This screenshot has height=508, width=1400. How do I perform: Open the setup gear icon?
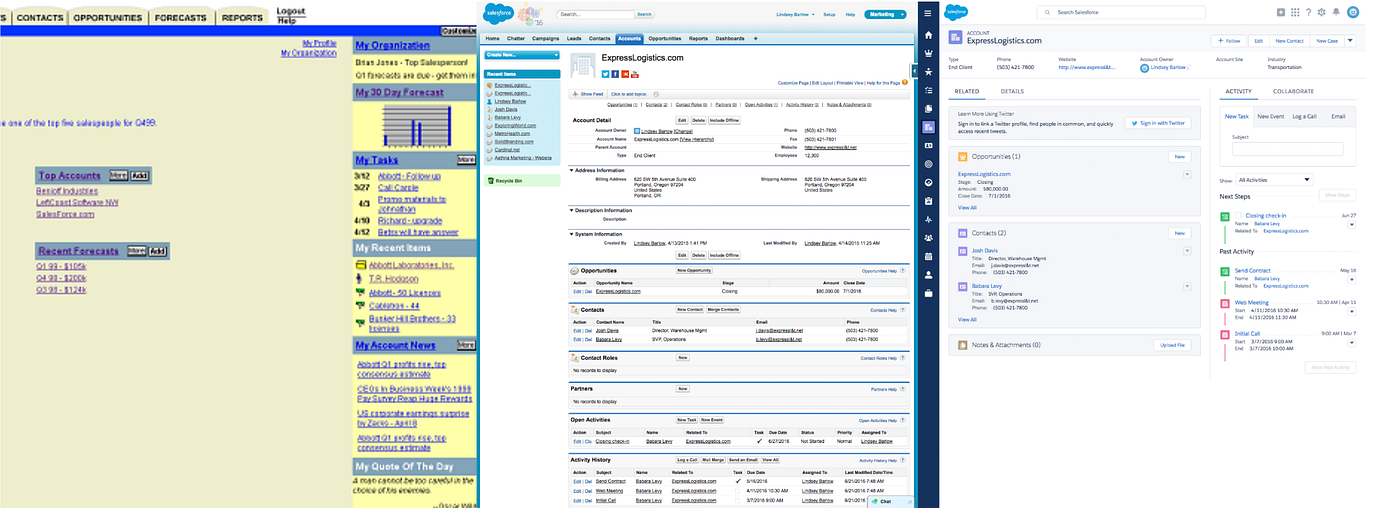click(1321, 12)
